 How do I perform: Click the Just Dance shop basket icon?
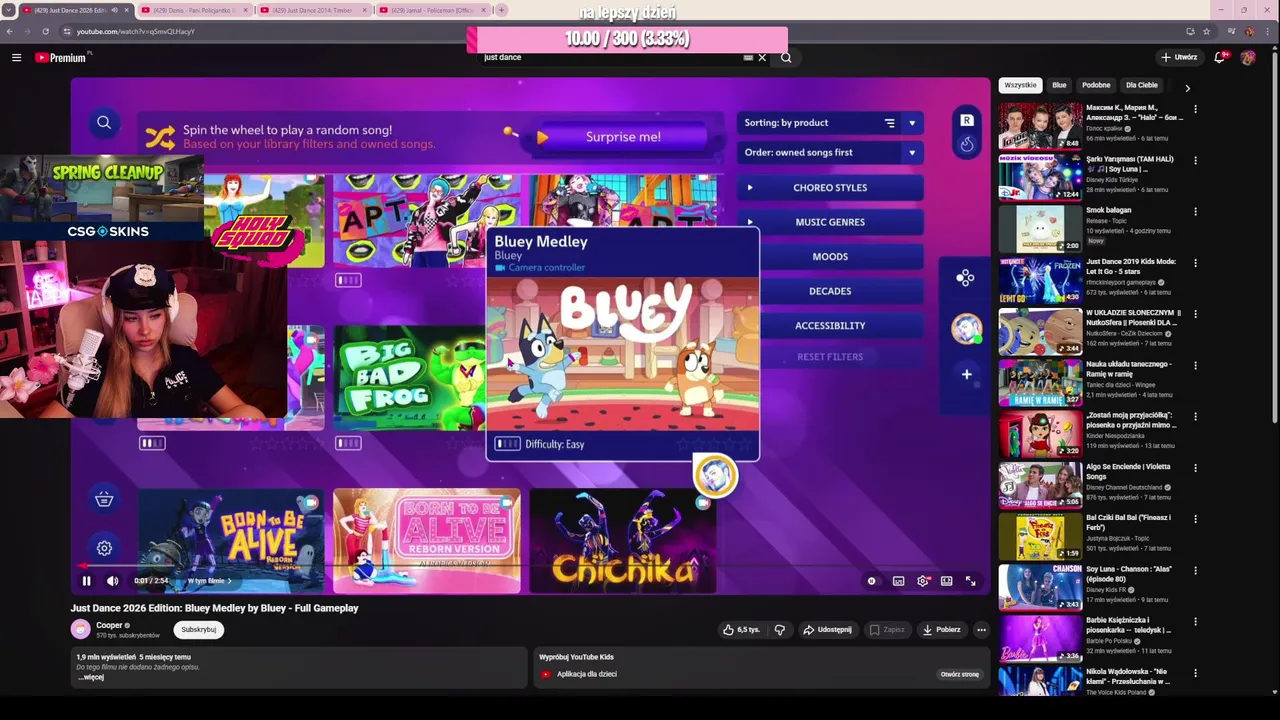pos(104,499)
